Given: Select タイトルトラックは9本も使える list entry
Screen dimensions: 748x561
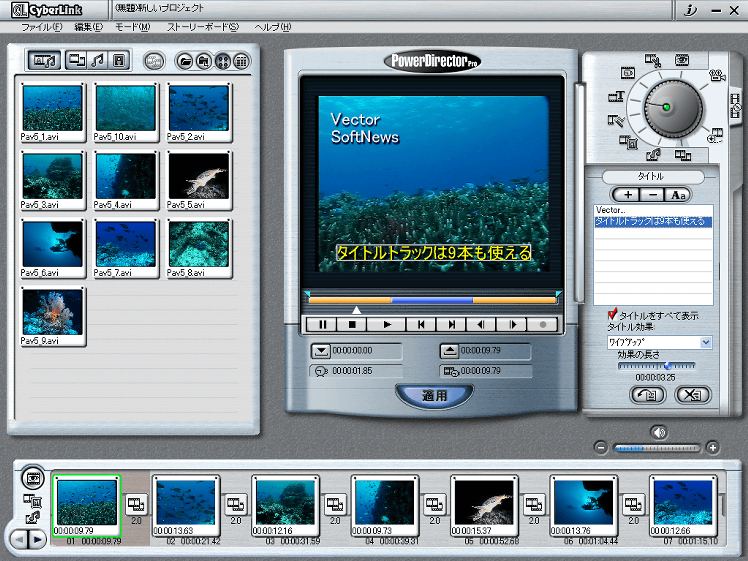Looking at the screenshot, I should click(x=653, y=221).
